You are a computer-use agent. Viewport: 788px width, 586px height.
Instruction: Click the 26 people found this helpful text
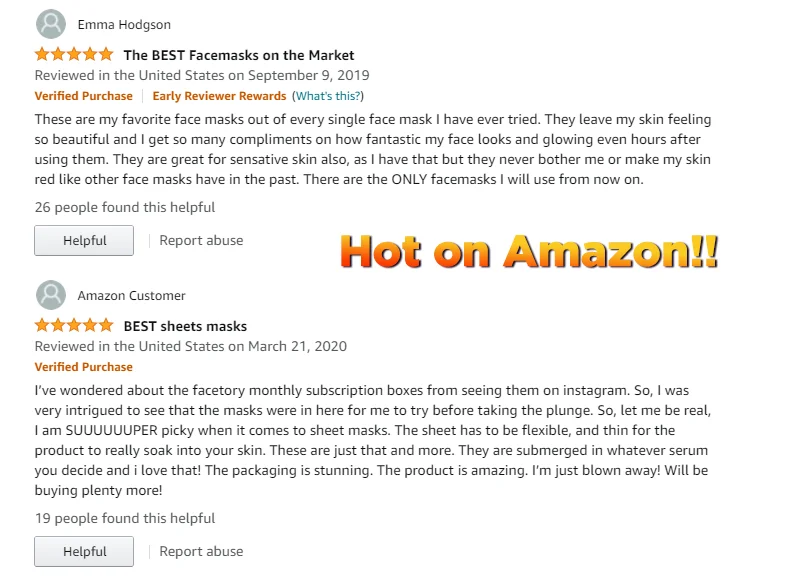click(x=125, y=207)
